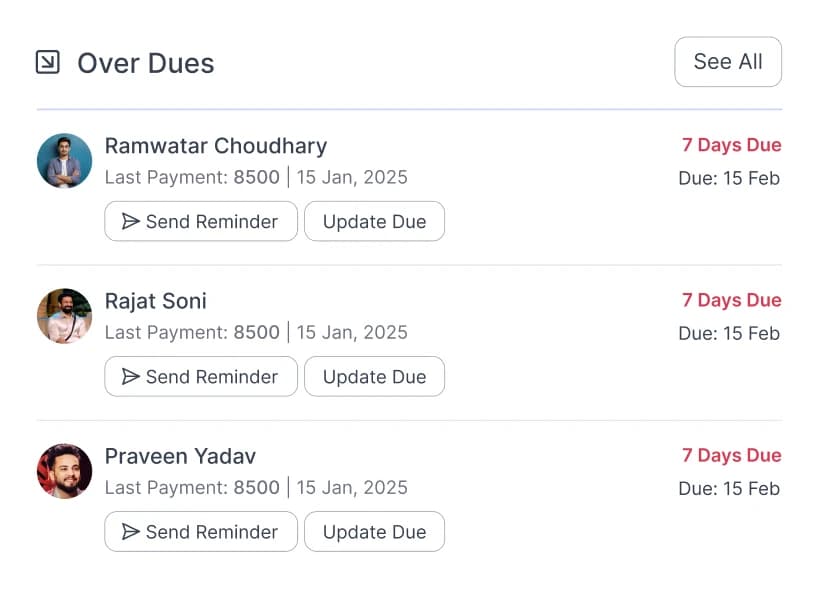
Task: Send Reminder to Rajat Soni
Action: click(201, 376)
